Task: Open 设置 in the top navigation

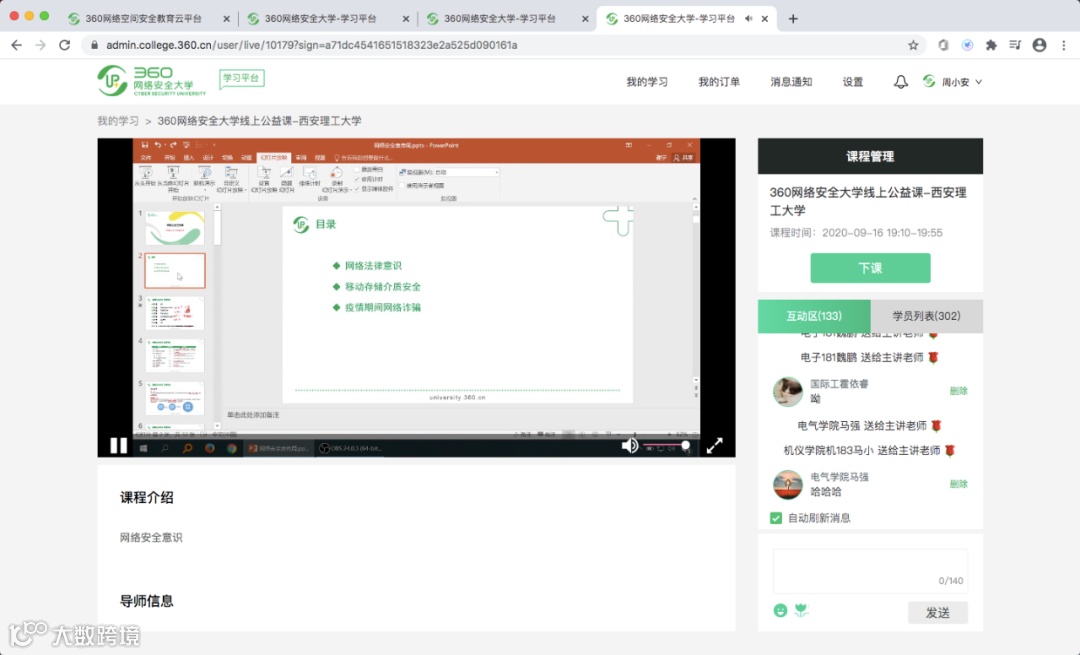Action: 853,82
